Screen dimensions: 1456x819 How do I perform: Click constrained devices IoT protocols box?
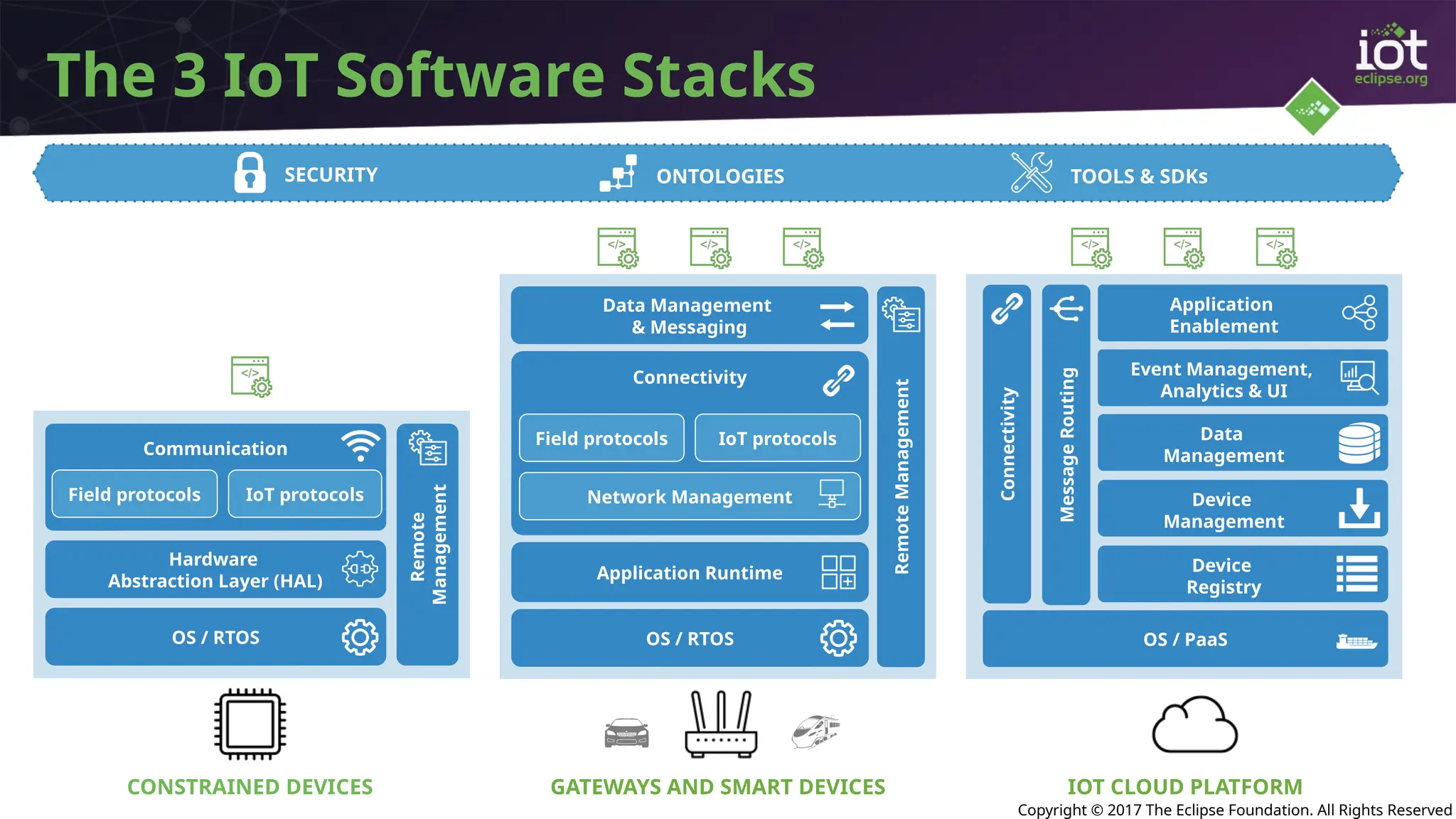click(304, 495)
